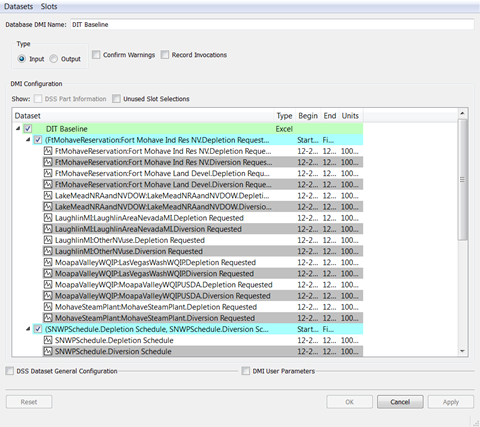Click the Database DMI Name input field
The width and height of the screenshot is (480, 427).
[272, 24]
